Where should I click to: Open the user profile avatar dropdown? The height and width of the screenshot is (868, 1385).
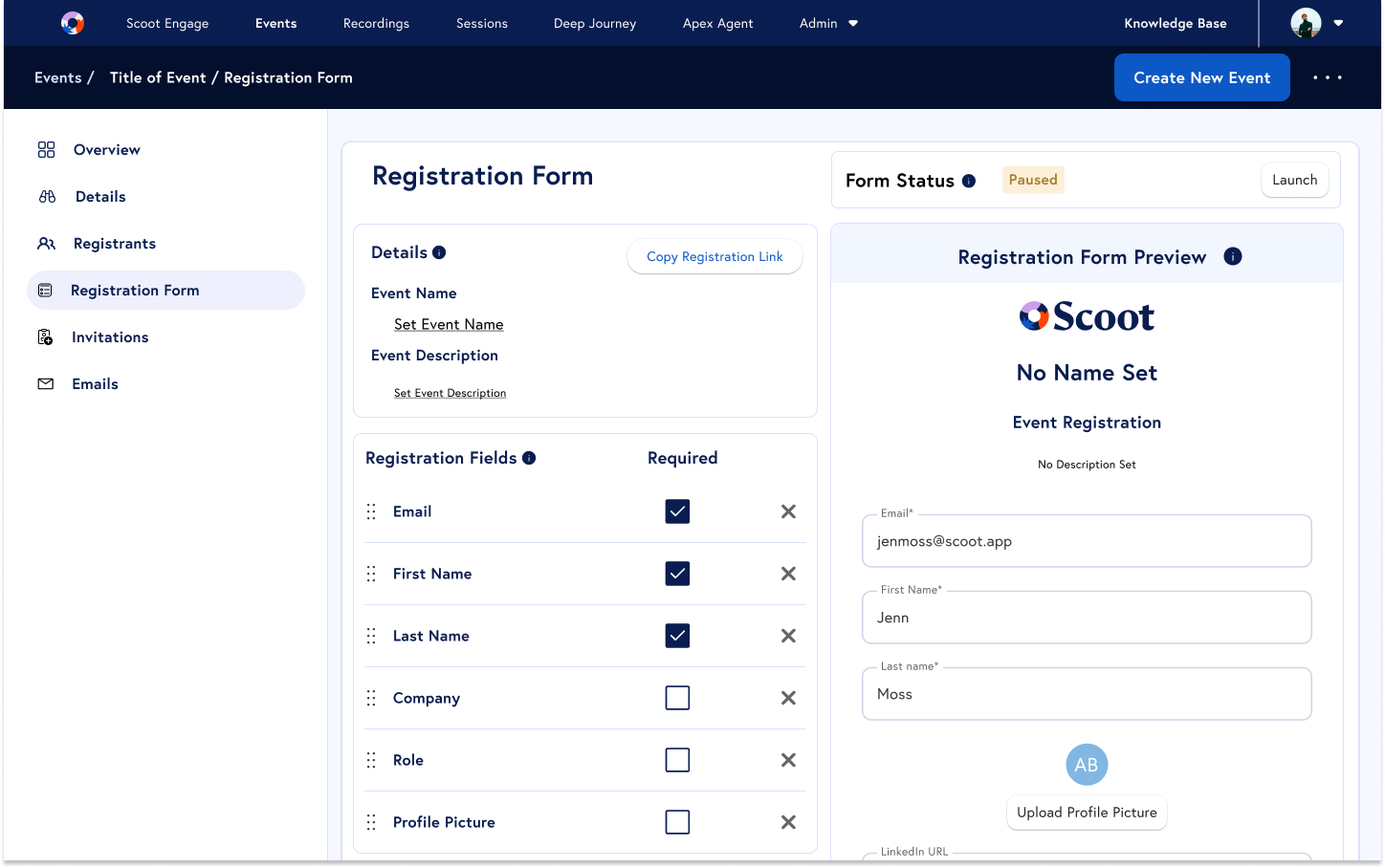pos(1317,23)
